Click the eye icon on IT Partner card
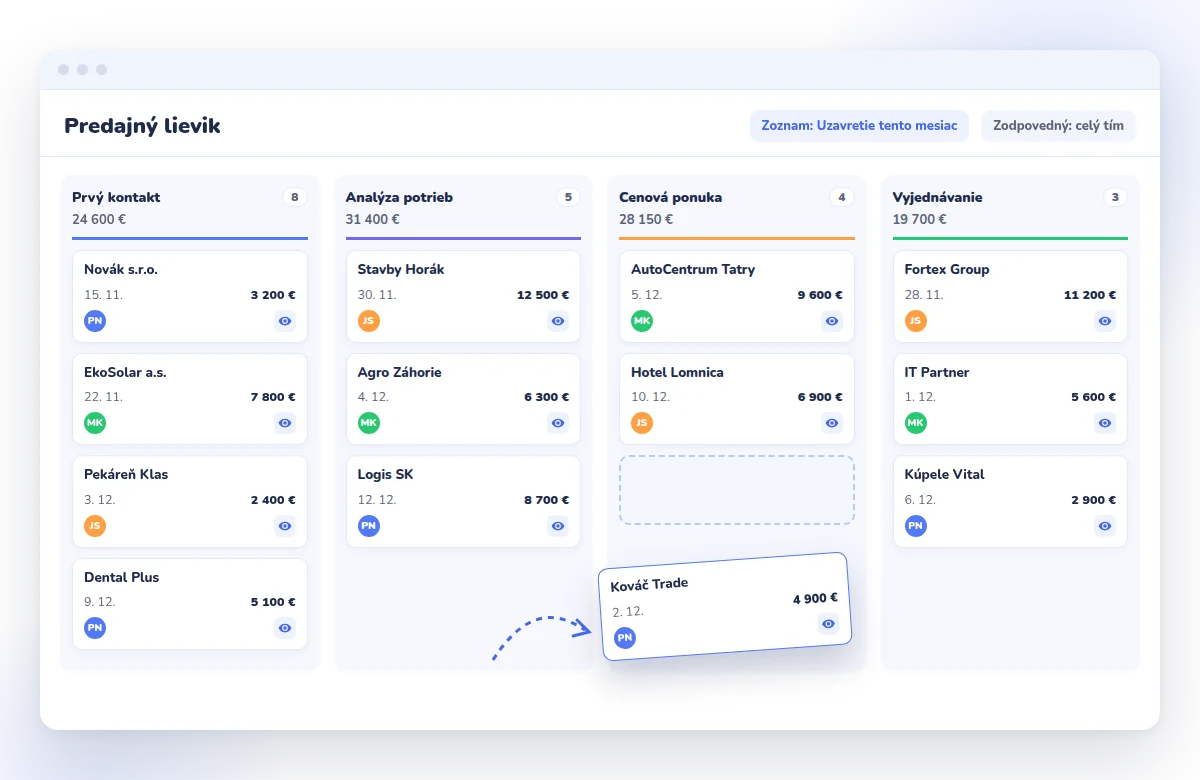The height and width of the screenshot is (780, 1200). [x=1105, y=423]
